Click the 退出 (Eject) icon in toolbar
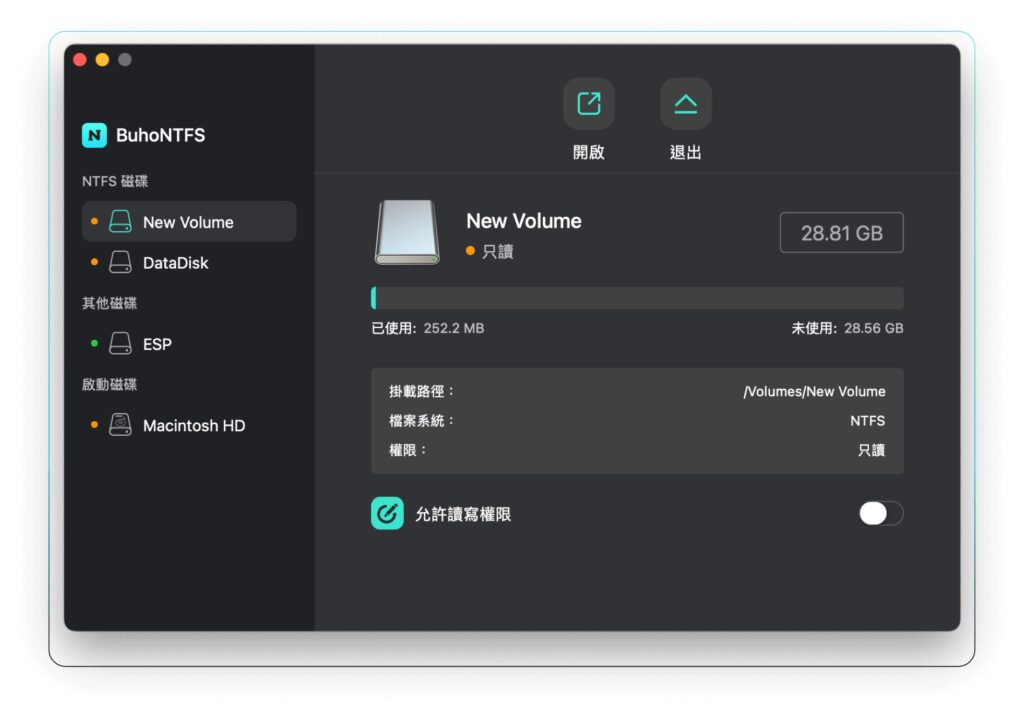 pos(685,104)
